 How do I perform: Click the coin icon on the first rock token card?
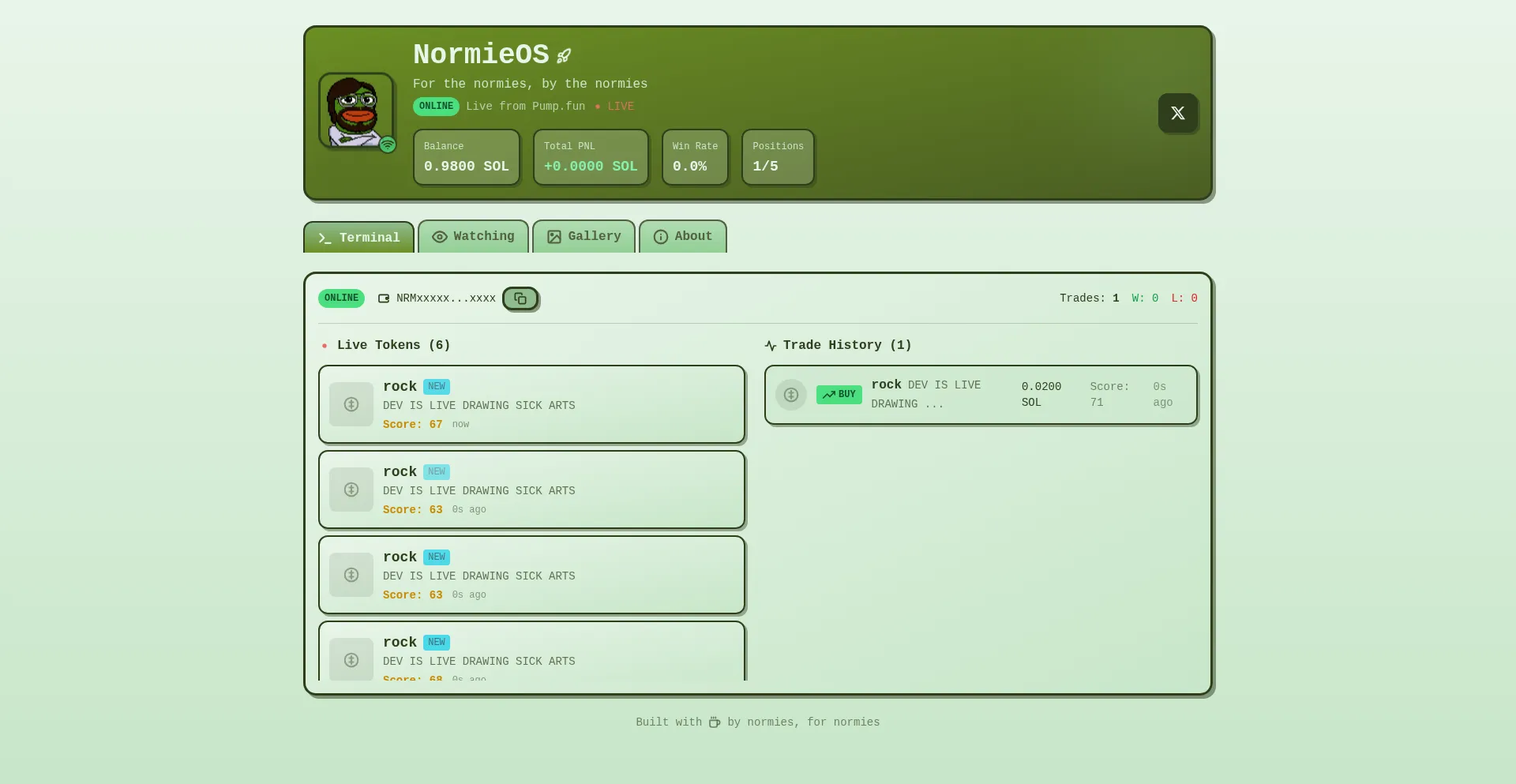(351, 404)
